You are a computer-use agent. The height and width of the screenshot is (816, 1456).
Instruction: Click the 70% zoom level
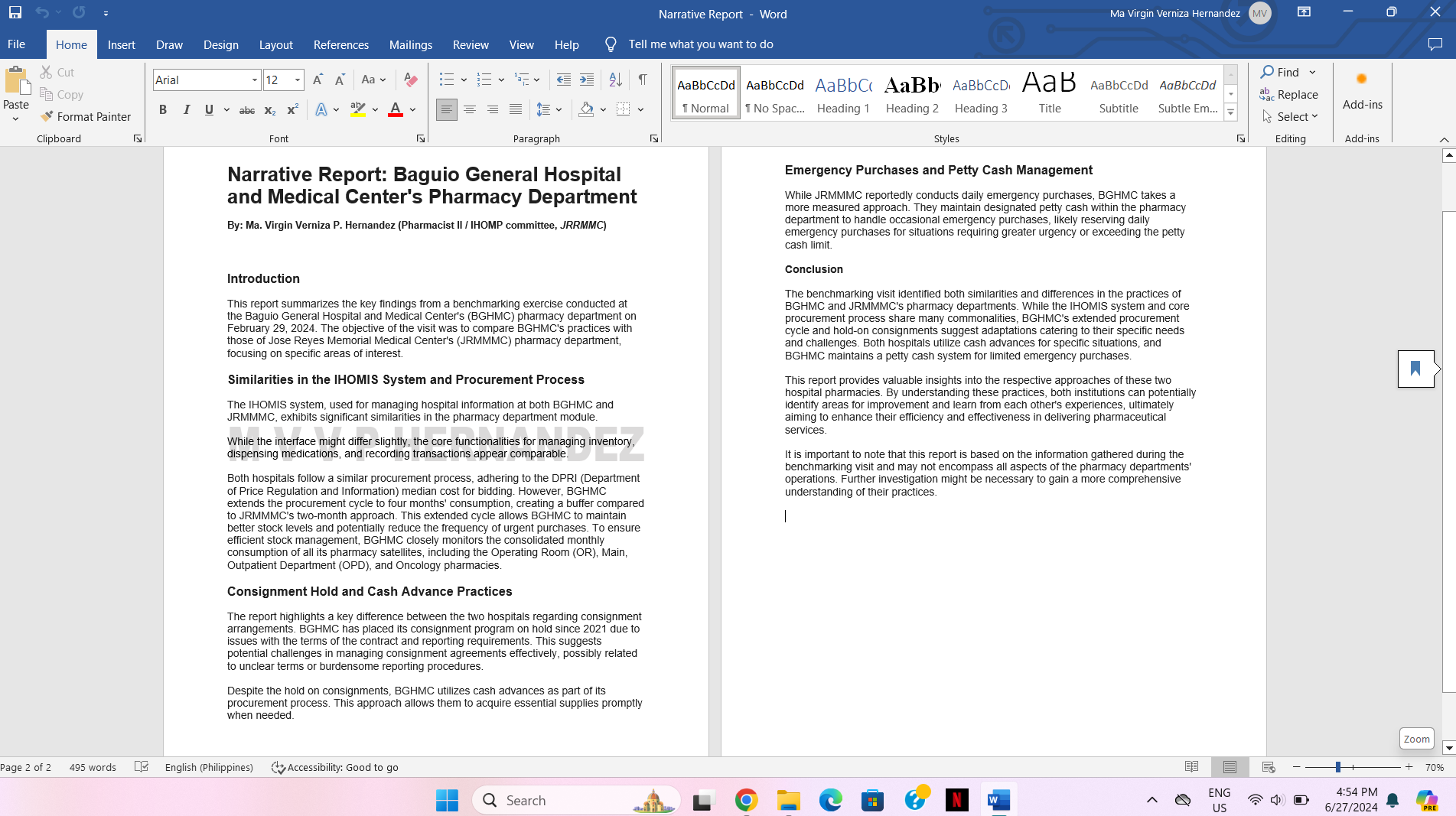click(1435, 767)
